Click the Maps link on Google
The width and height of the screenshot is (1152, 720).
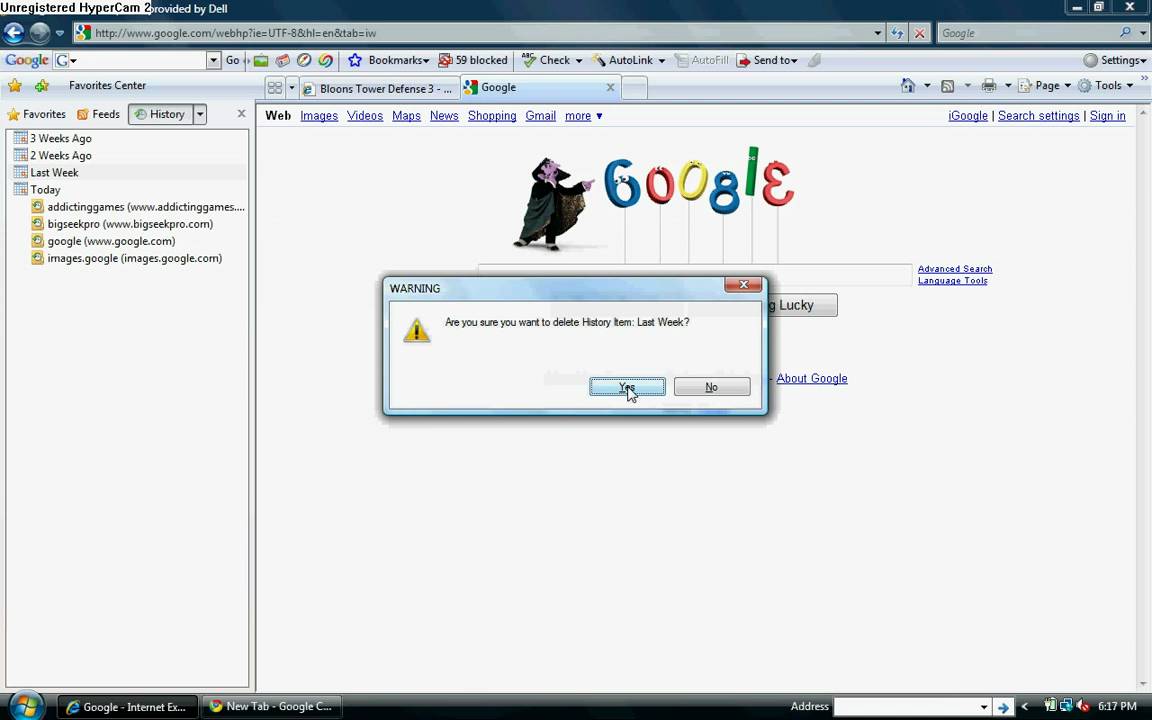click(x=406, y=116)
